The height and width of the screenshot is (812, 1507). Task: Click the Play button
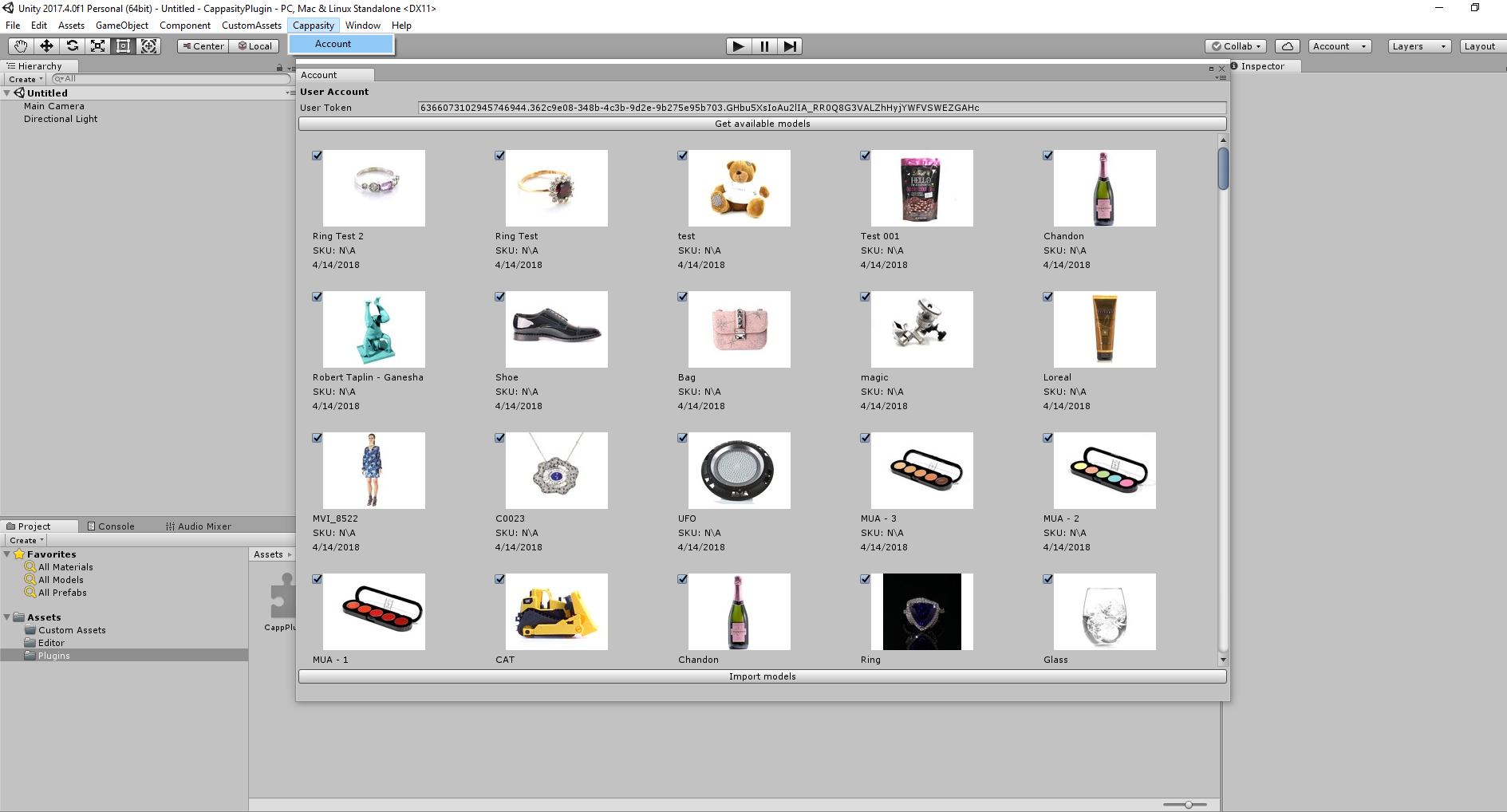pyautogui.click(x=739, y=46)
